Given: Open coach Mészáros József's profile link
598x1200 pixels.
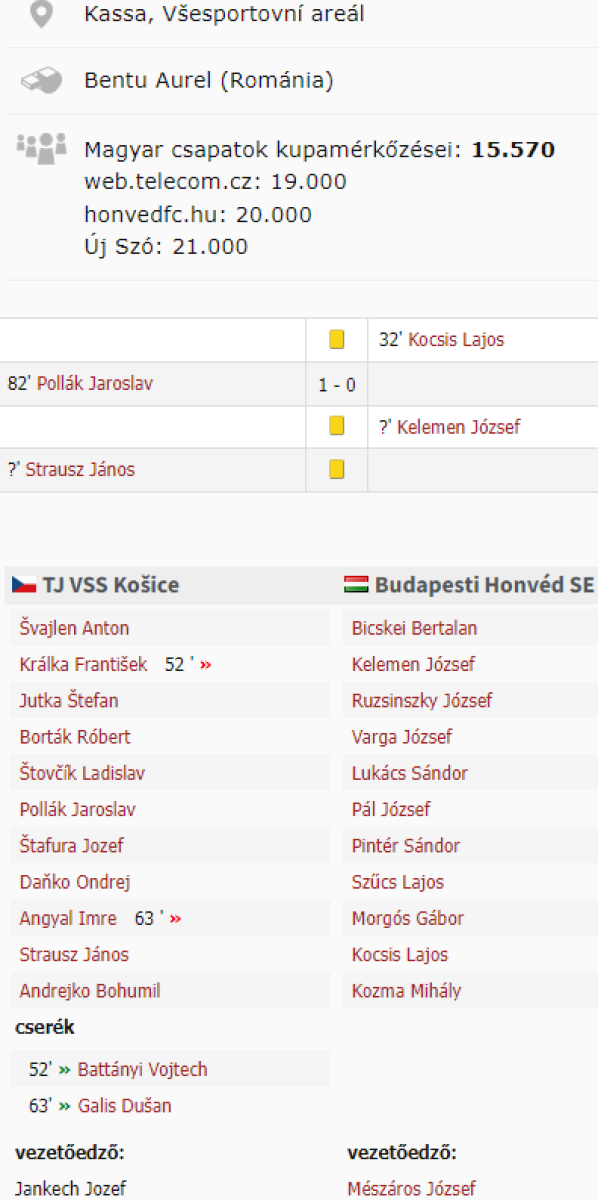Looking at the screenshot, I should tap(411, 1190).
